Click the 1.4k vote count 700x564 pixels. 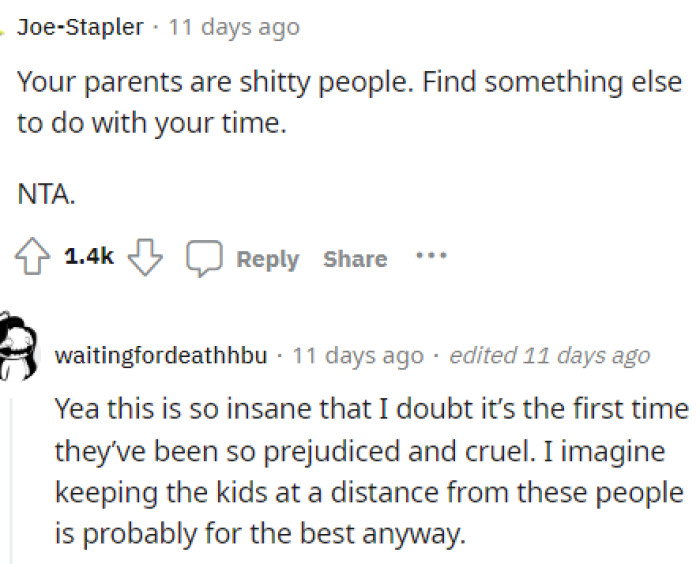(89, 258)
